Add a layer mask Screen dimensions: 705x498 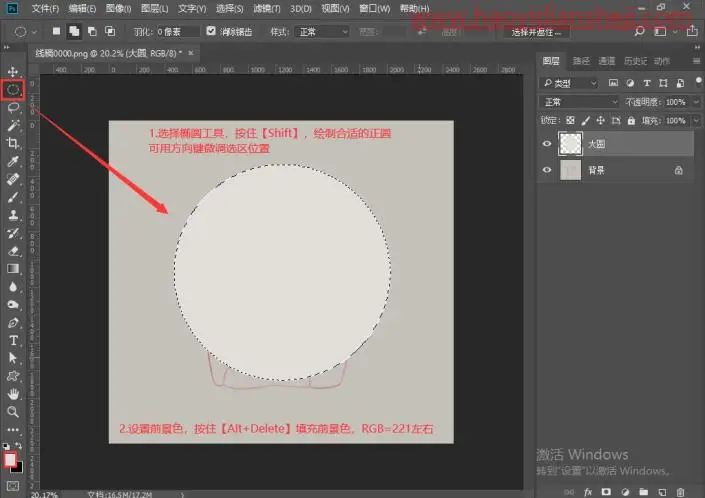coord(606,492)
